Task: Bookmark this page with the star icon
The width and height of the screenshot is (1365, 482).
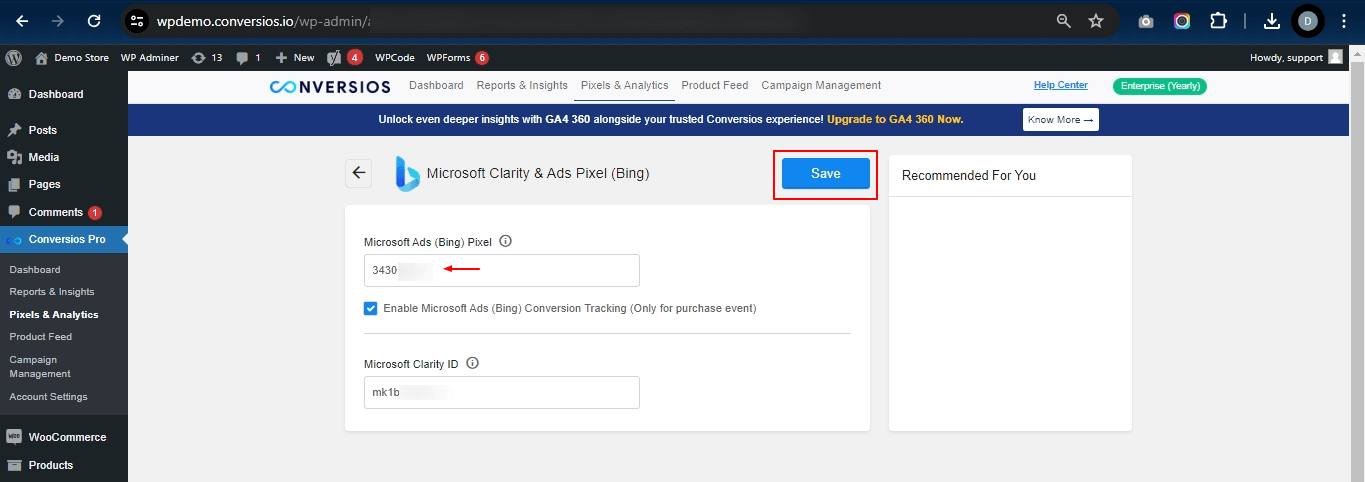Action: tap(1096, 20)
